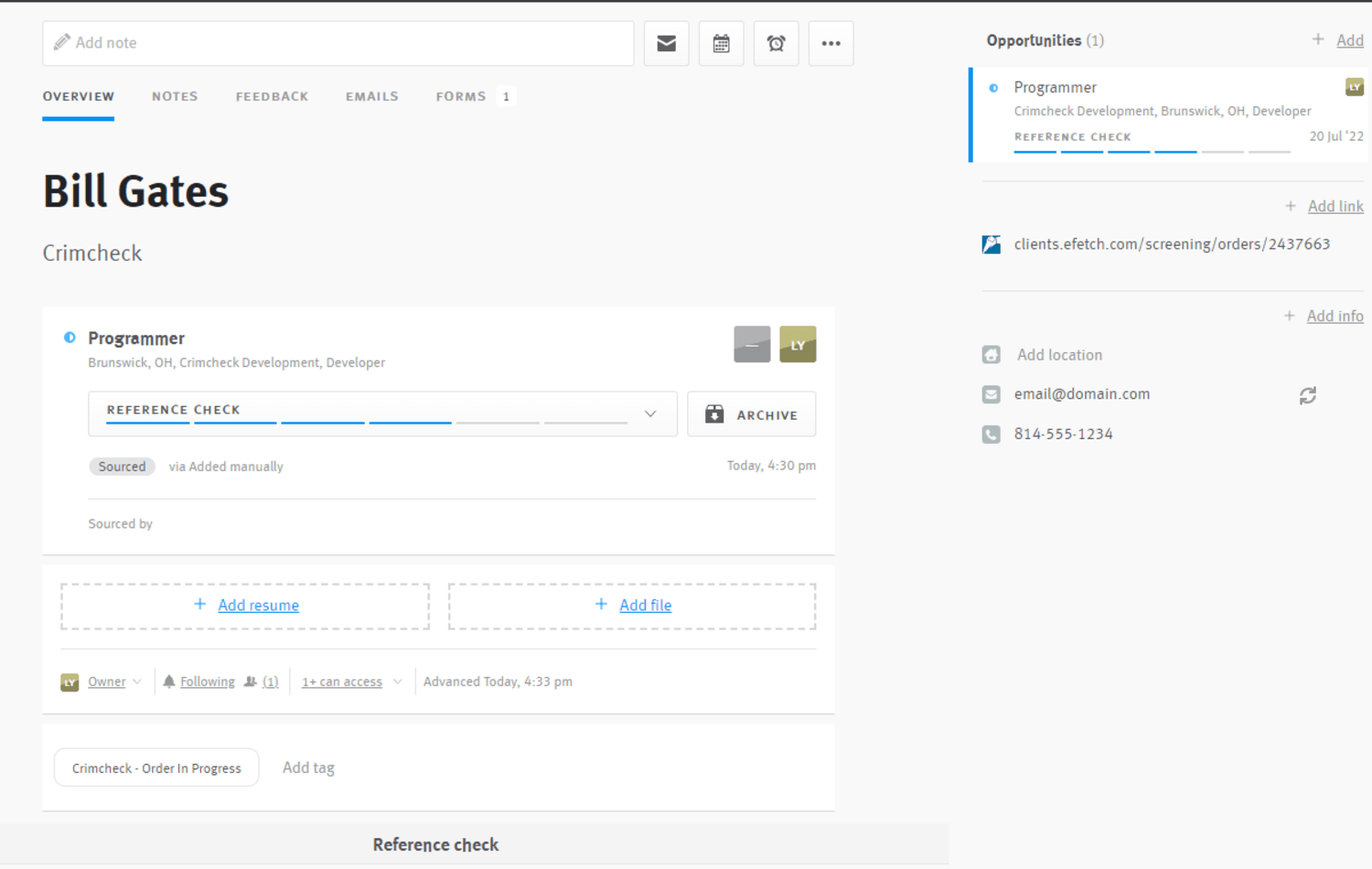The width and height of the screenshot is (1372, 869).
Task: View the followers count (1)
Action: click(x=270, y=681)
